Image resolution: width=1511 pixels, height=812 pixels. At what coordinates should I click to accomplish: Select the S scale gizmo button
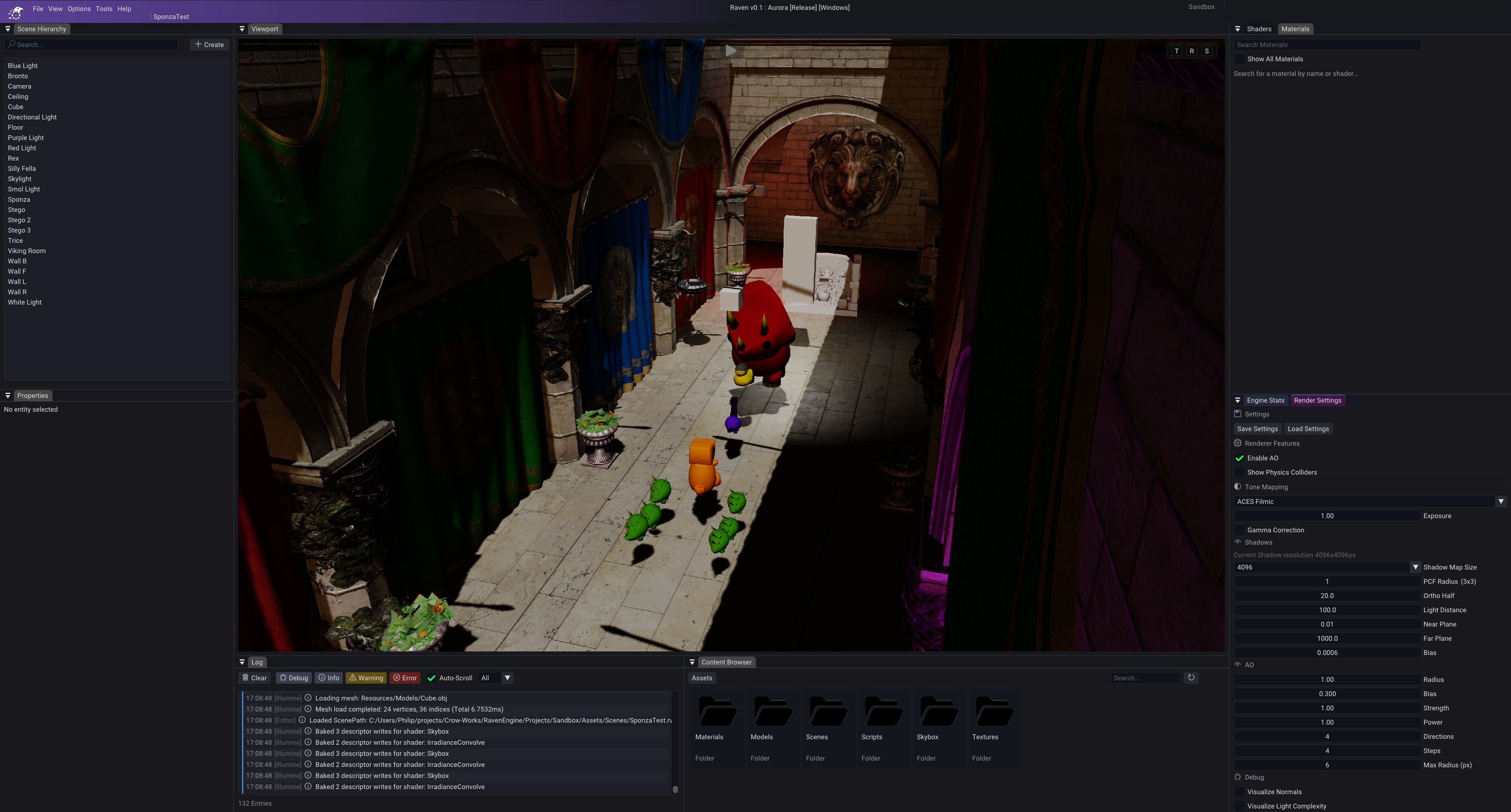coord(1206,51)
